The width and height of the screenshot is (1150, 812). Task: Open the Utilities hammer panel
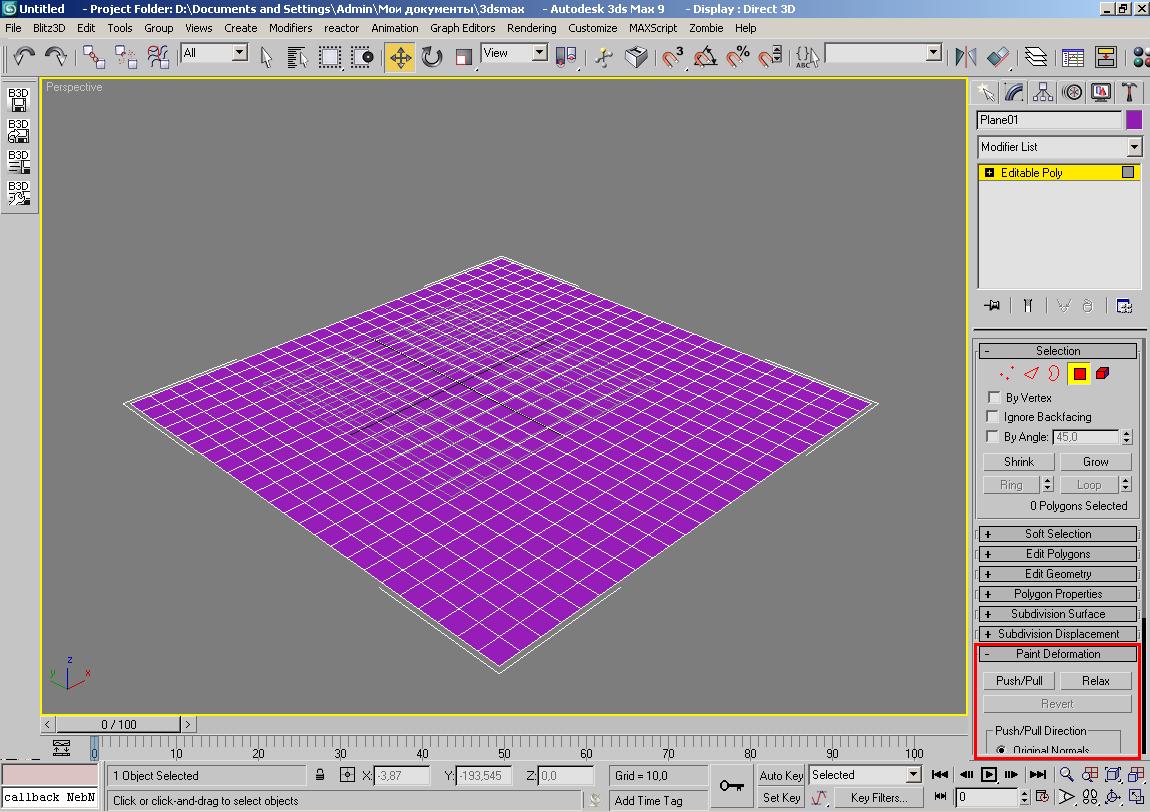(1130, 93)
